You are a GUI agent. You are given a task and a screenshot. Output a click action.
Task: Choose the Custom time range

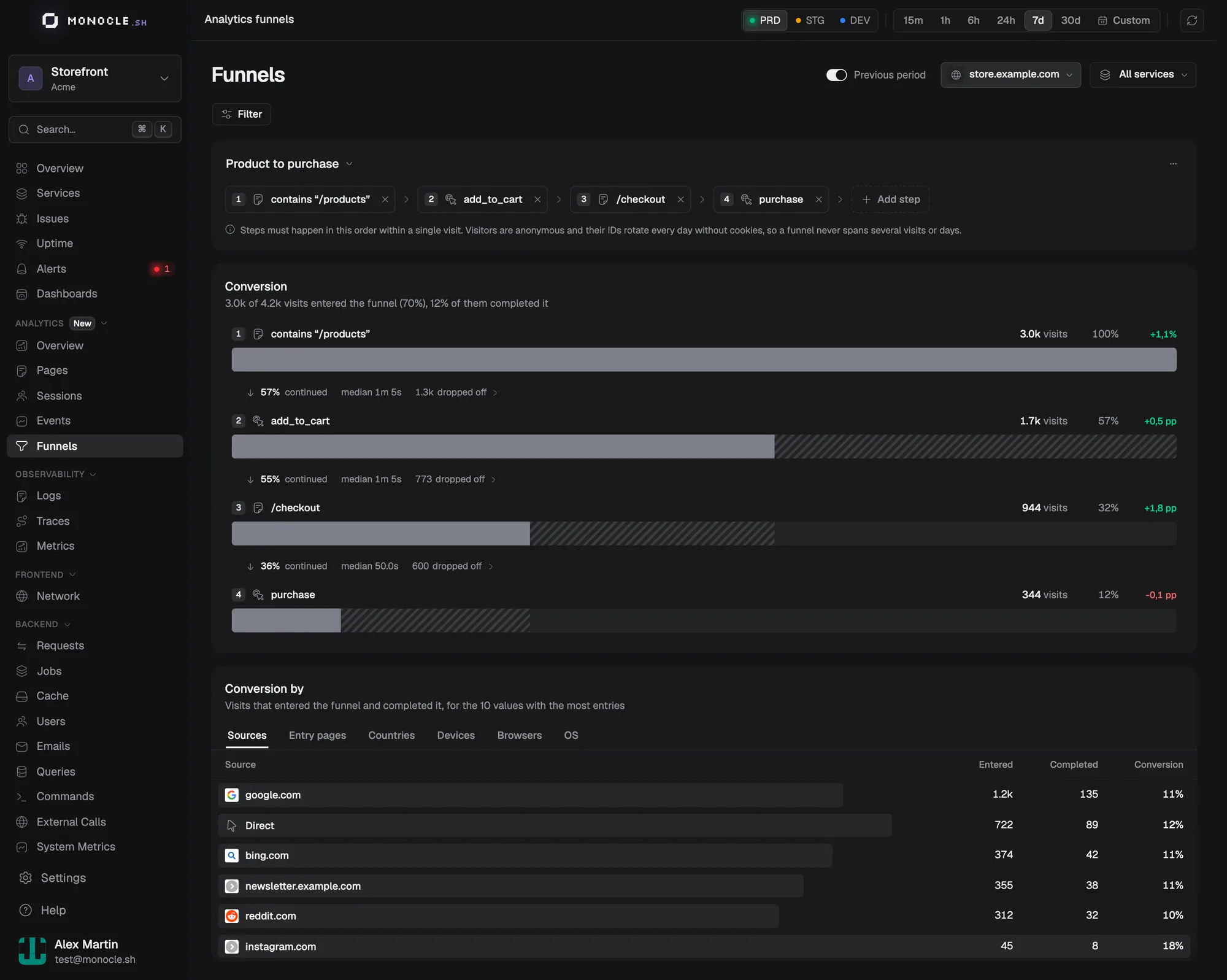[1124, 20]
